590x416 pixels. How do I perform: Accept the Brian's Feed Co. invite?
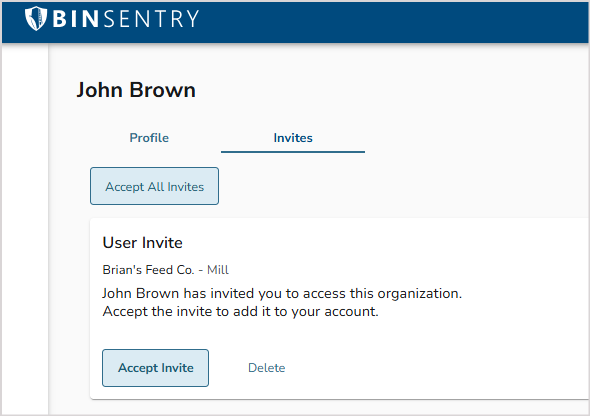tap(155, 368)
